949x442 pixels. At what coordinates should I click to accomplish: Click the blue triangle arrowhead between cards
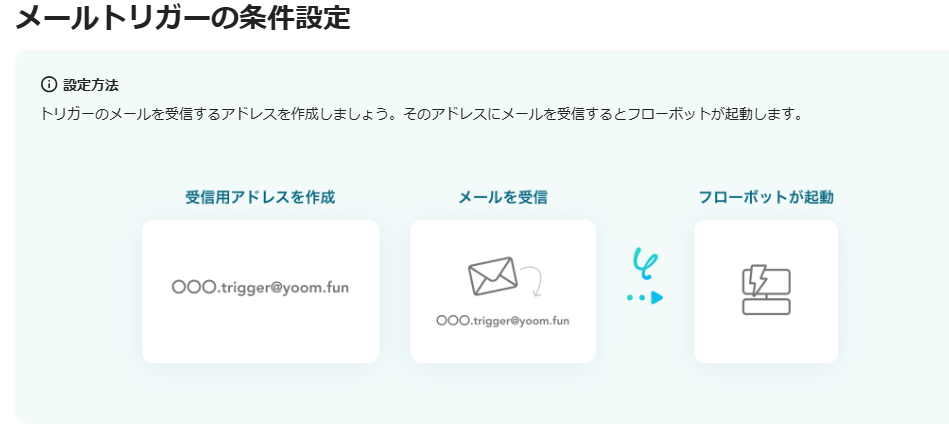[657, 297]
